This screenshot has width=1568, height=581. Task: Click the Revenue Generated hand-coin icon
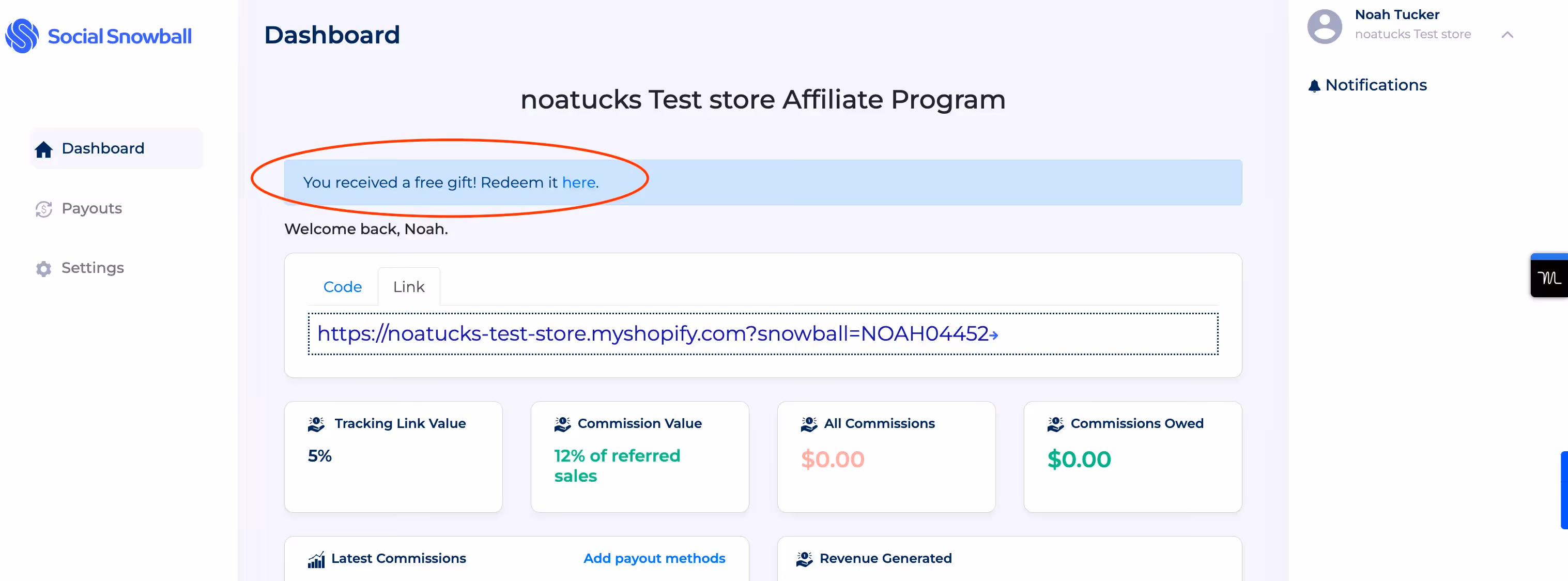click(804, 558)
